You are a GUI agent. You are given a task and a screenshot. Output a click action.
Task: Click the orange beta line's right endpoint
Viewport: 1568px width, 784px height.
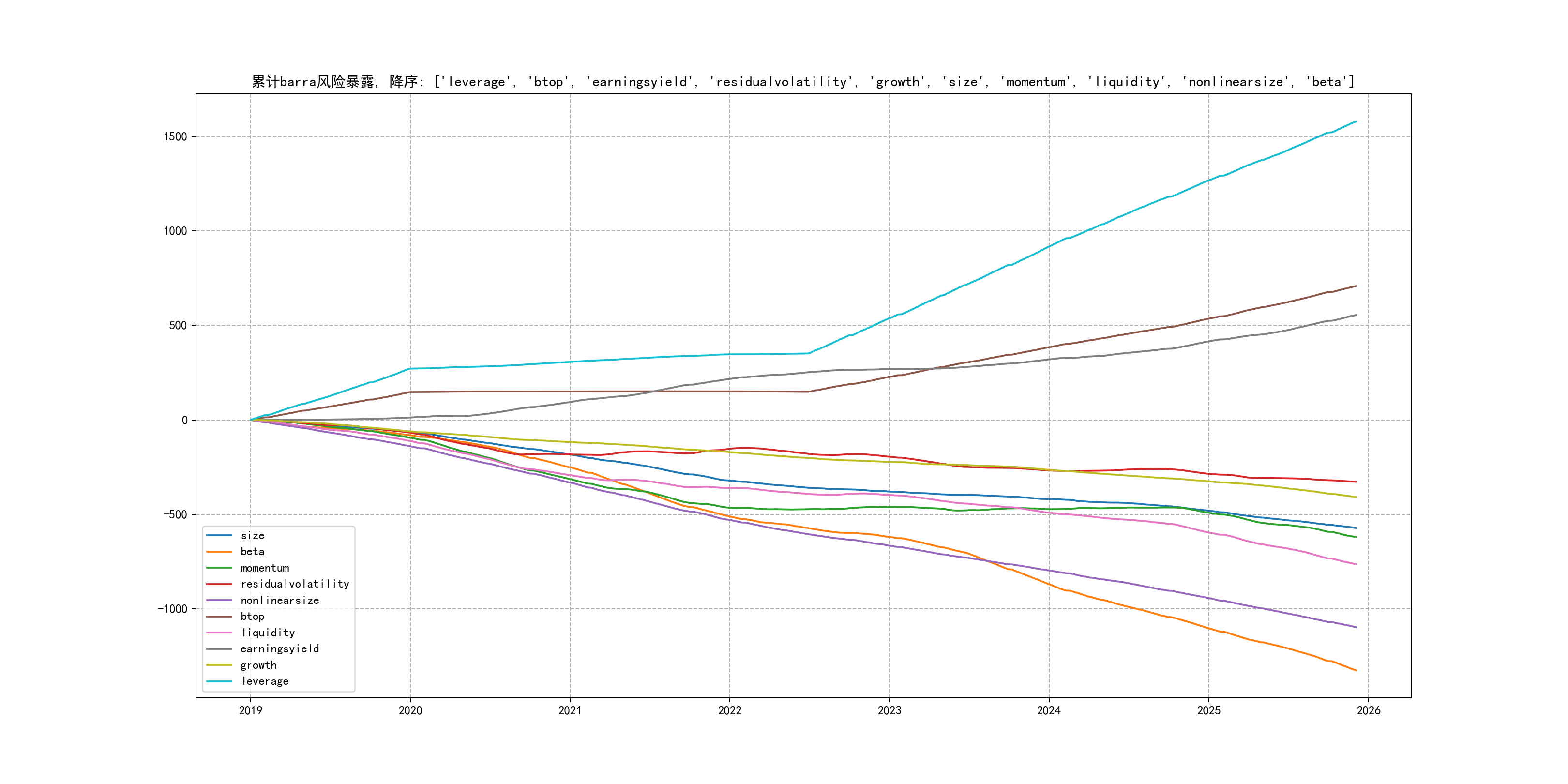click(1356, 670)
